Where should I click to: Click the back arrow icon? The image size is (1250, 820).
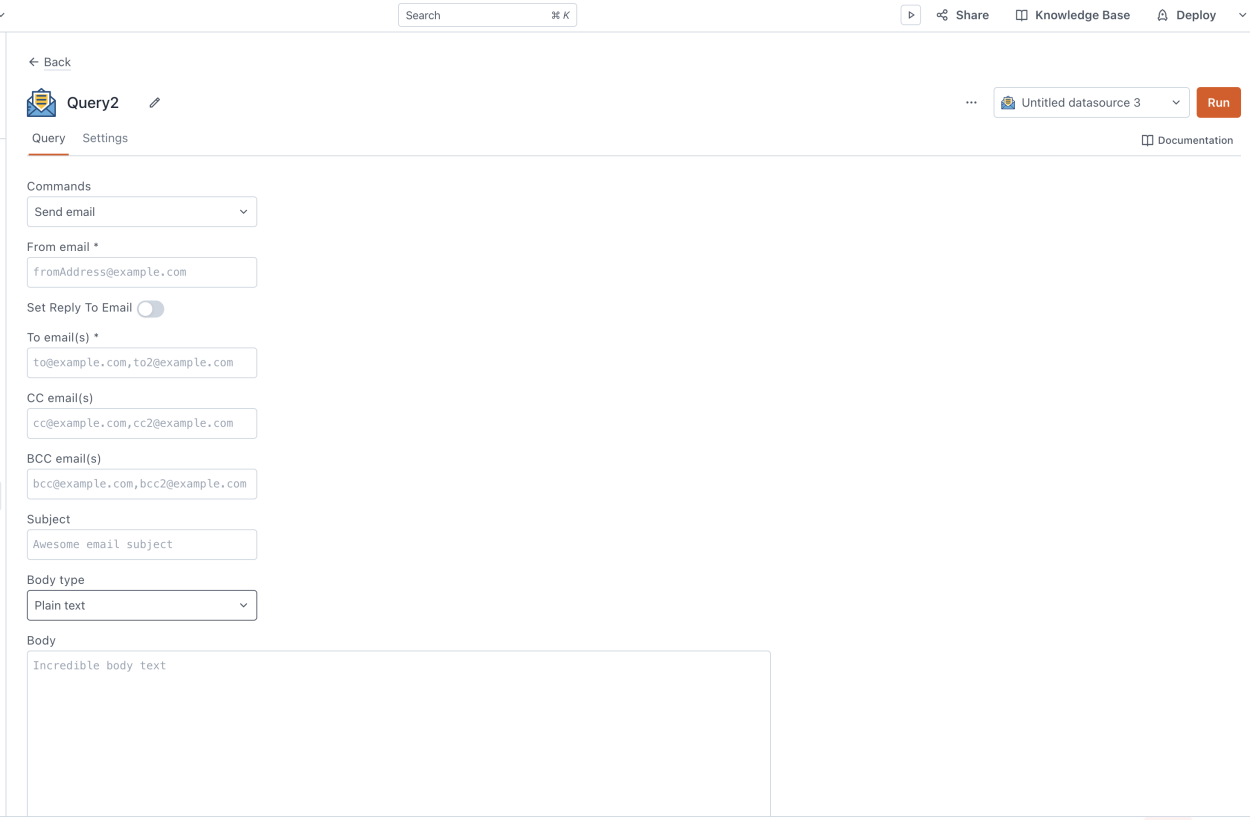(x=34, y=62)
